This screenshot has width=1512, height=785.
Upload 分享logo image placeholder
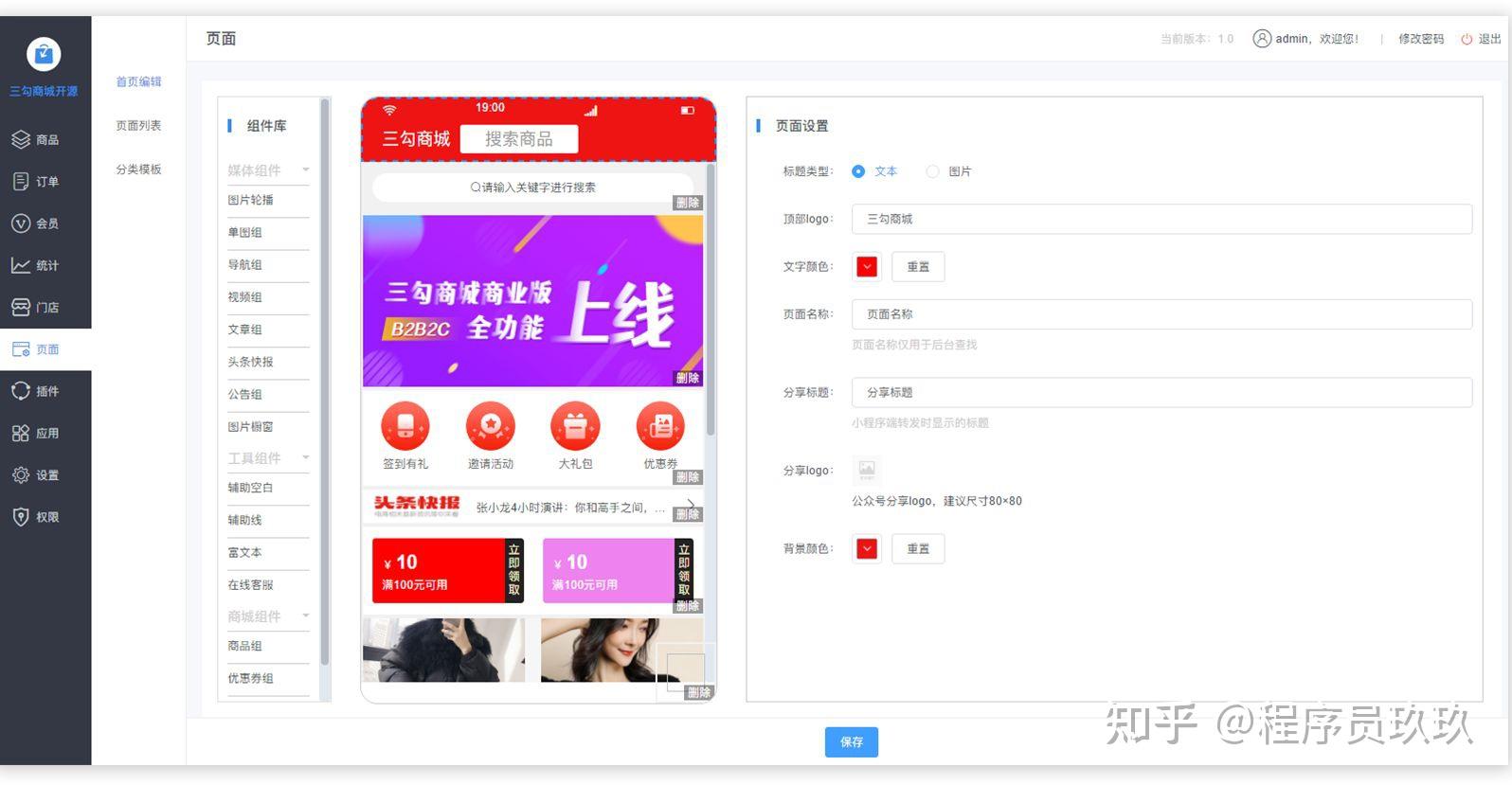coord(867,470)
